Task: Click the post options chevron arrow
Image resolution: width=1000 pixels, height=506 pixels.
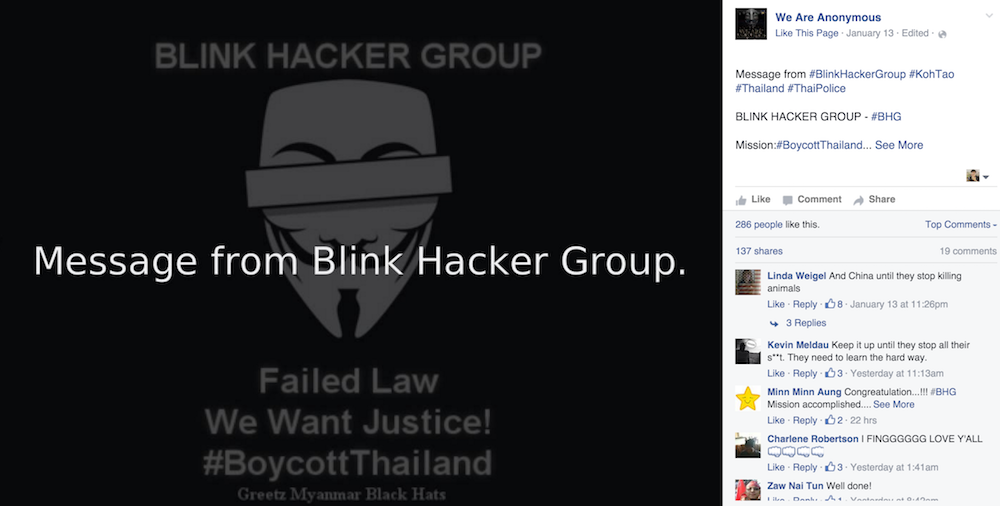Action: tap(989, 15)
